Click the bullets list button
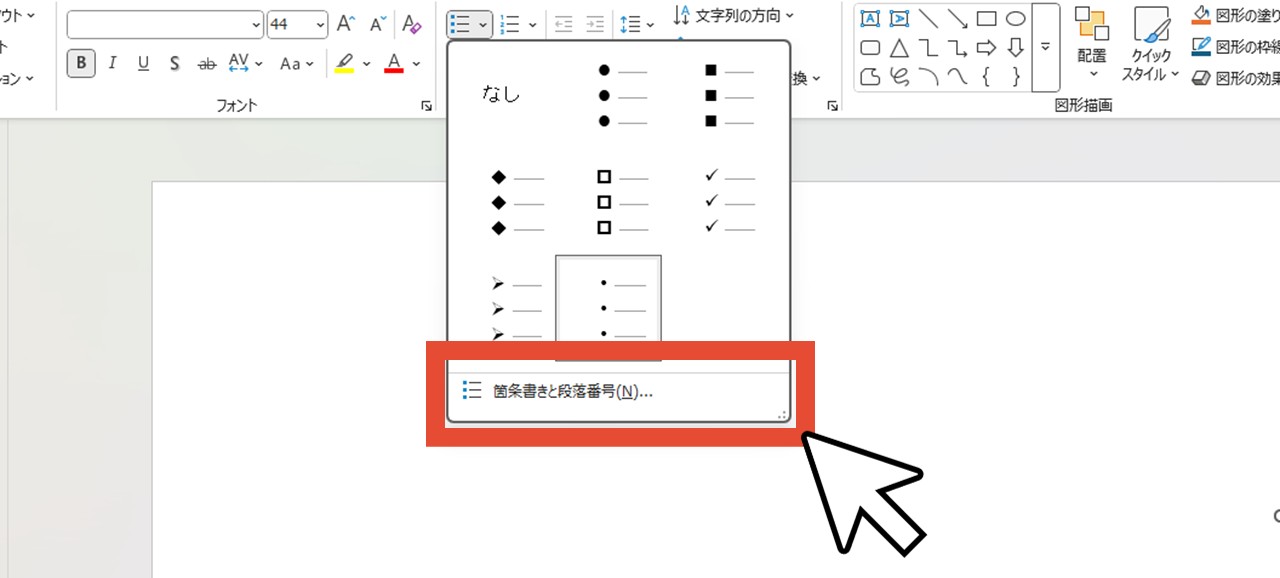Viewport: 1280px width, 578px height. [x=461, y=24]
